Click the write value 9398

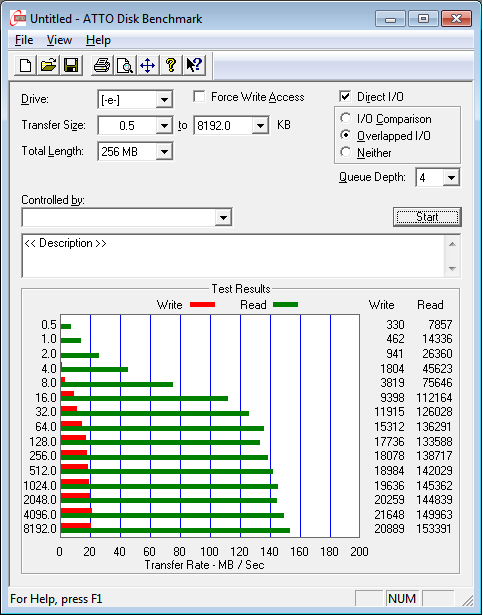pos(392,398)
